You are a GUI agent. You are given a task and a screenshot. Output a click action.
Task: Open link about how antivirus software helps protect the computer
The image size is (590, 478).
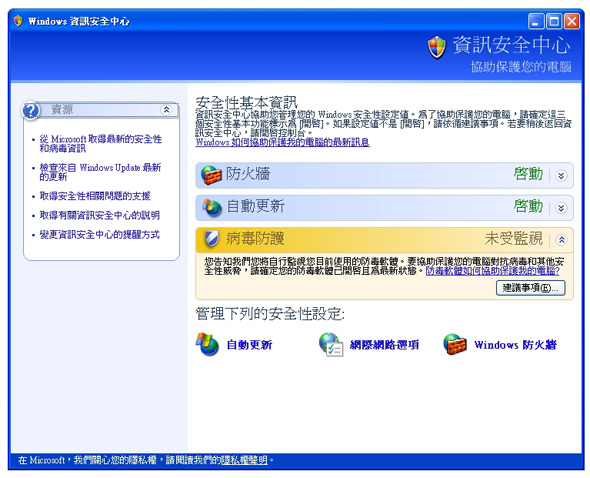coord(493,271)
